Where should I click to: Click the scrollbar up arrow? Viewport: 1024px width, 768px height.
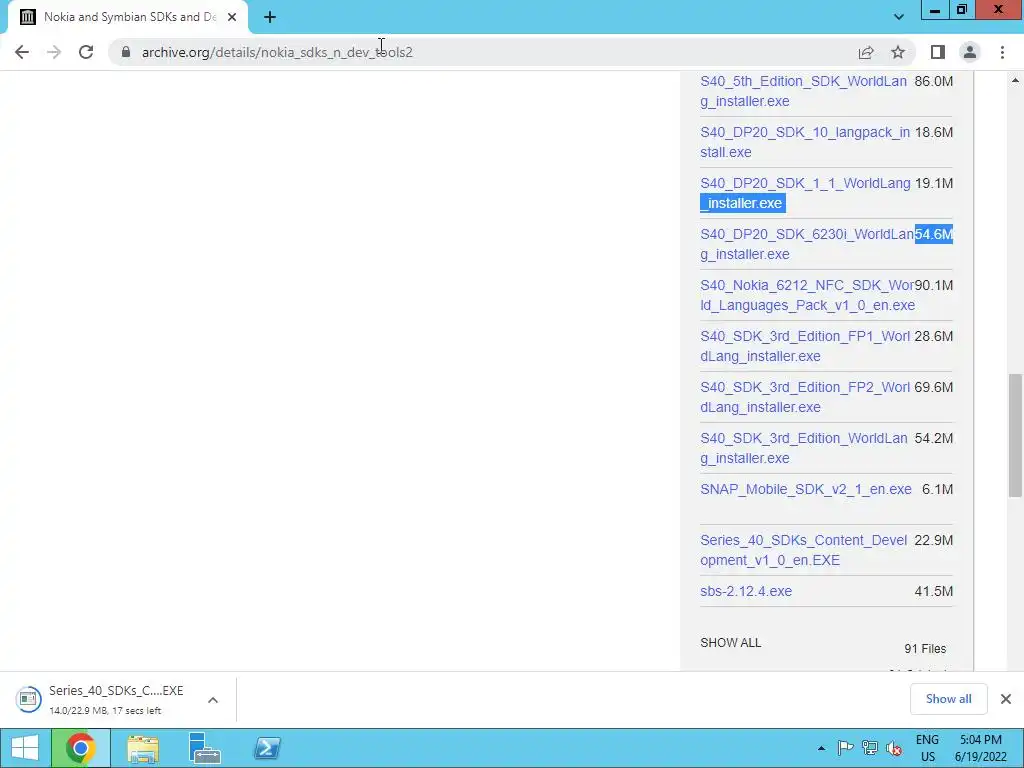click(x=1015, y=80)
